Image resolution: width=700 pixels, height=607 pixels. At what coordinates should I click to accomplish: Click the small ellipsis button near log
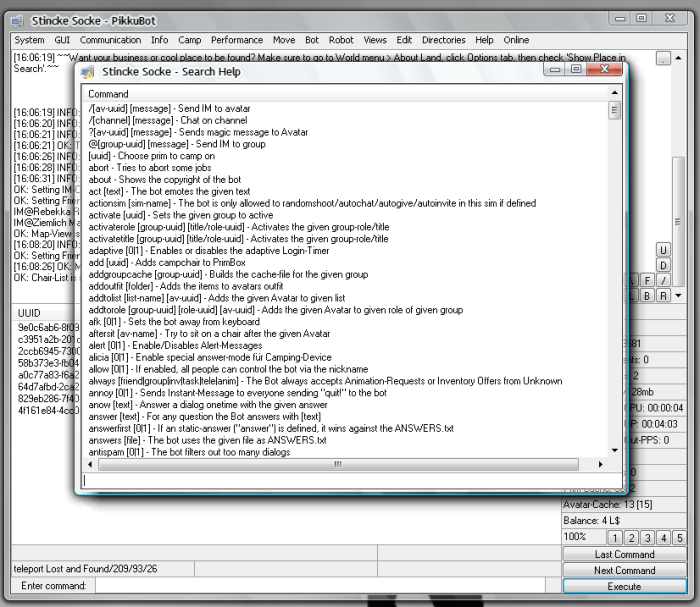(x=664, y=60)
